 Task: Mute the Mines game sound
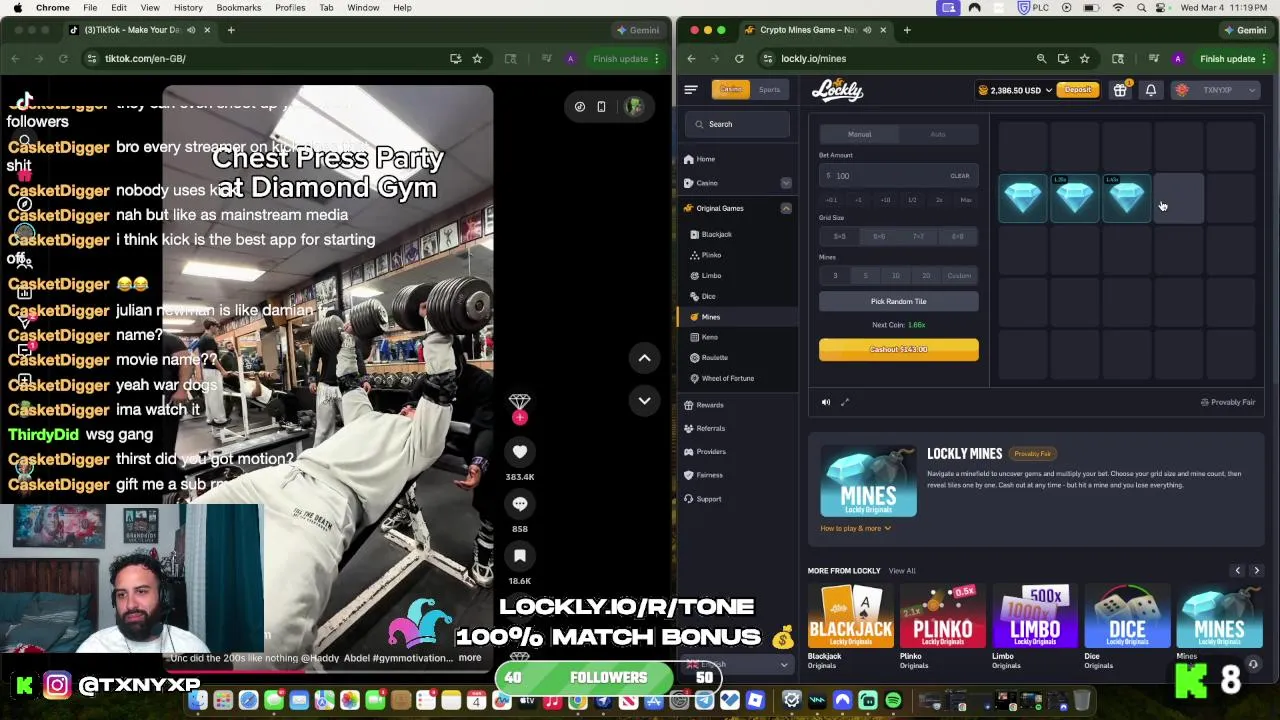(x=826, y=402)
